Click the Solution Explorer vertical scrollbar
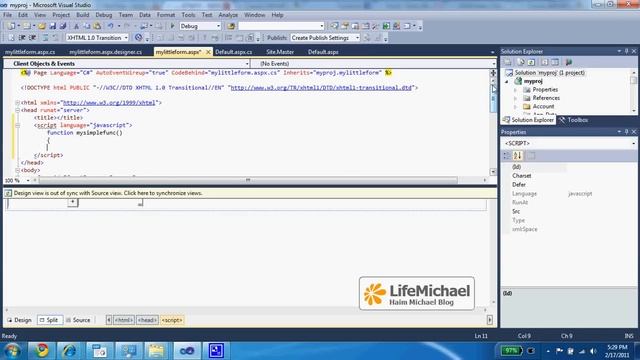The height and width of the screenshot is (360, 640). (x=633, y=91)
